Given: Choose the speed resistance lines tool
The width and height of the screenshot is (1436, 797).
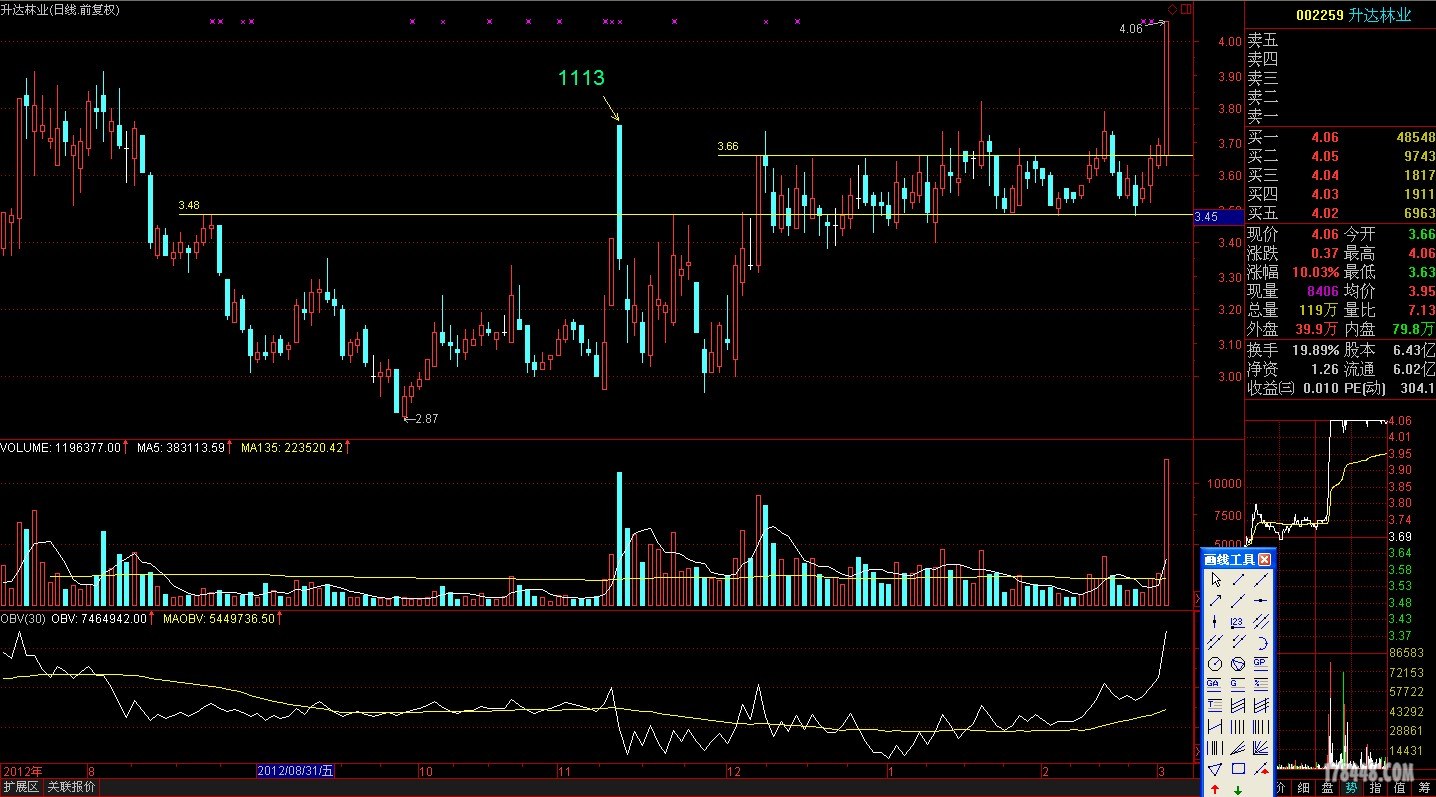Looking at the screenshot, I should tap(1239, 747).
